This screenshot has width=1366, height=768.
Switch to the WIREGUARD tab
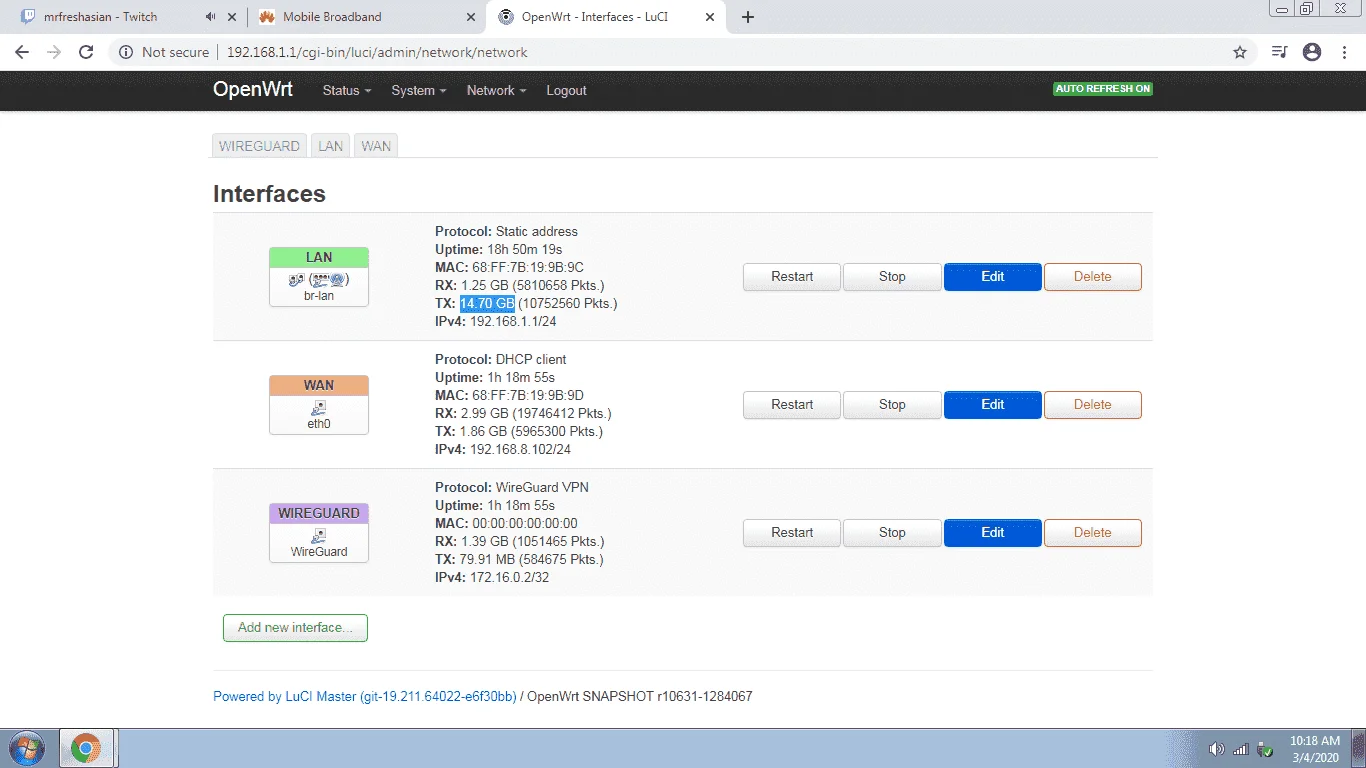tap(259, 146)
